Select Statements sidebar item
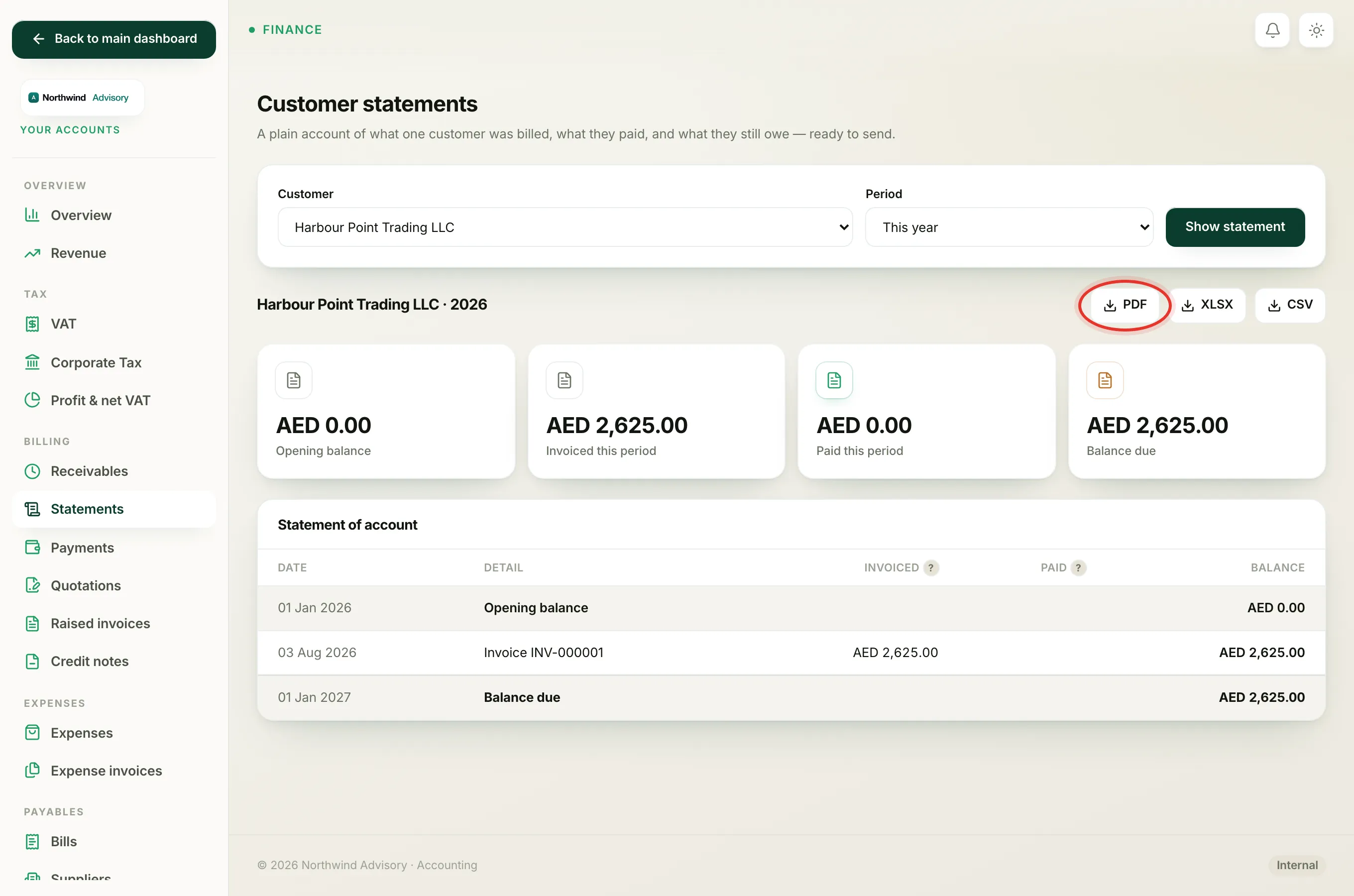Screen dimensions: 1354x896 (x=113, y=509)
